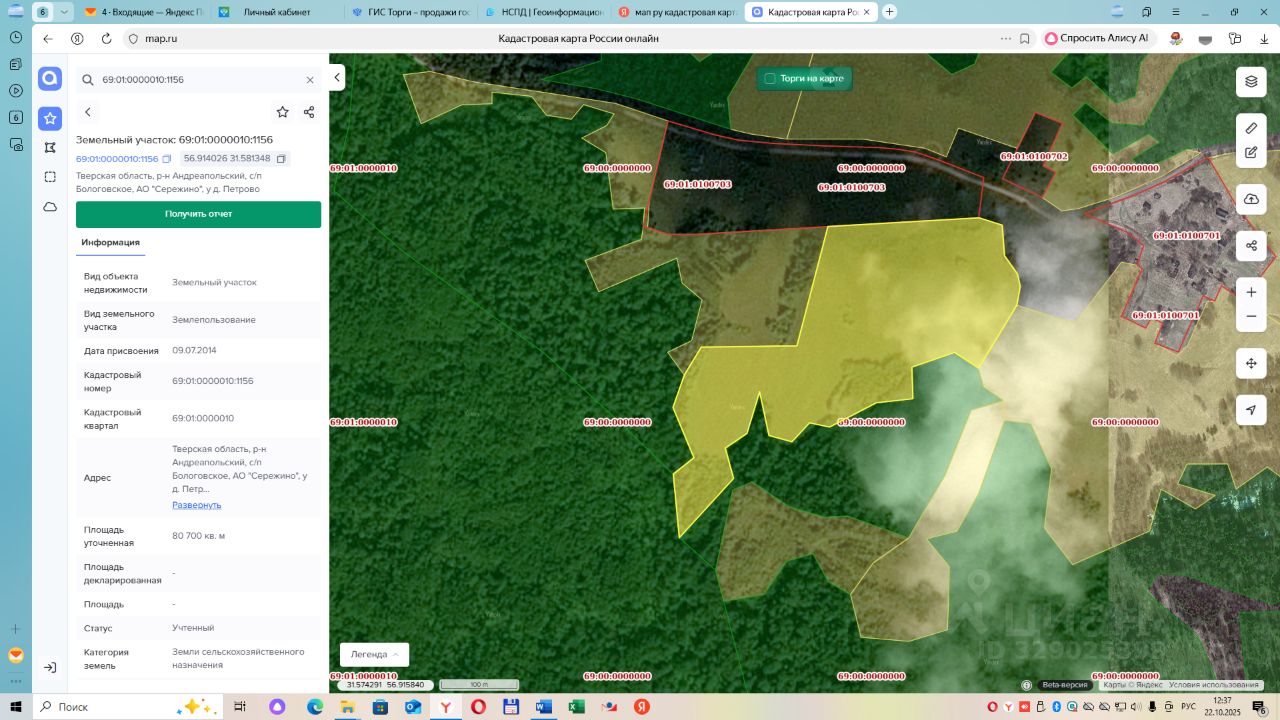Click the browser back arrow
Viewport: 1280px width, 720px height.
click(x=48, y=39)
